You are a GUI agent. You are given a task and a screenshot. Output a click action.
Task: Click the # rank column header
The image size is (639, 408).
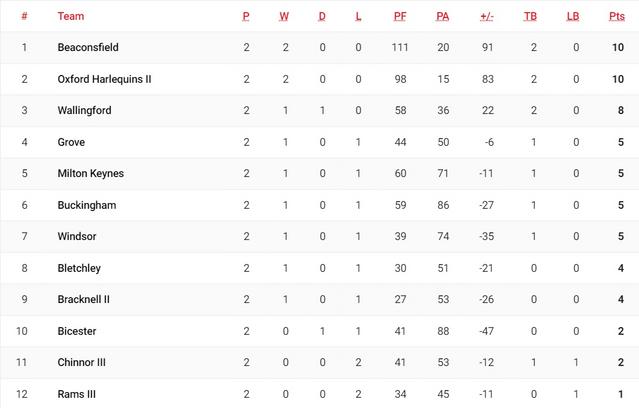point(24,16)
